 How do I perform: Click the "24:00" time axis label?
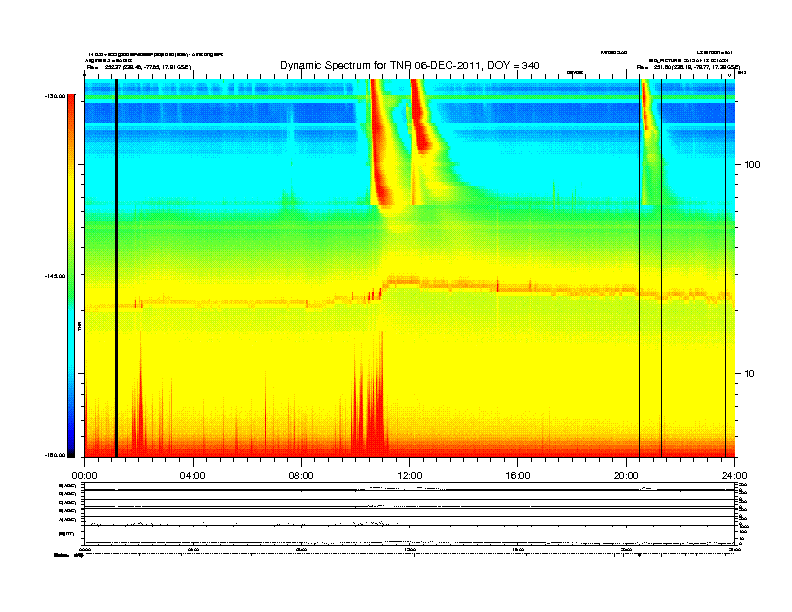[x=734, y=476]
